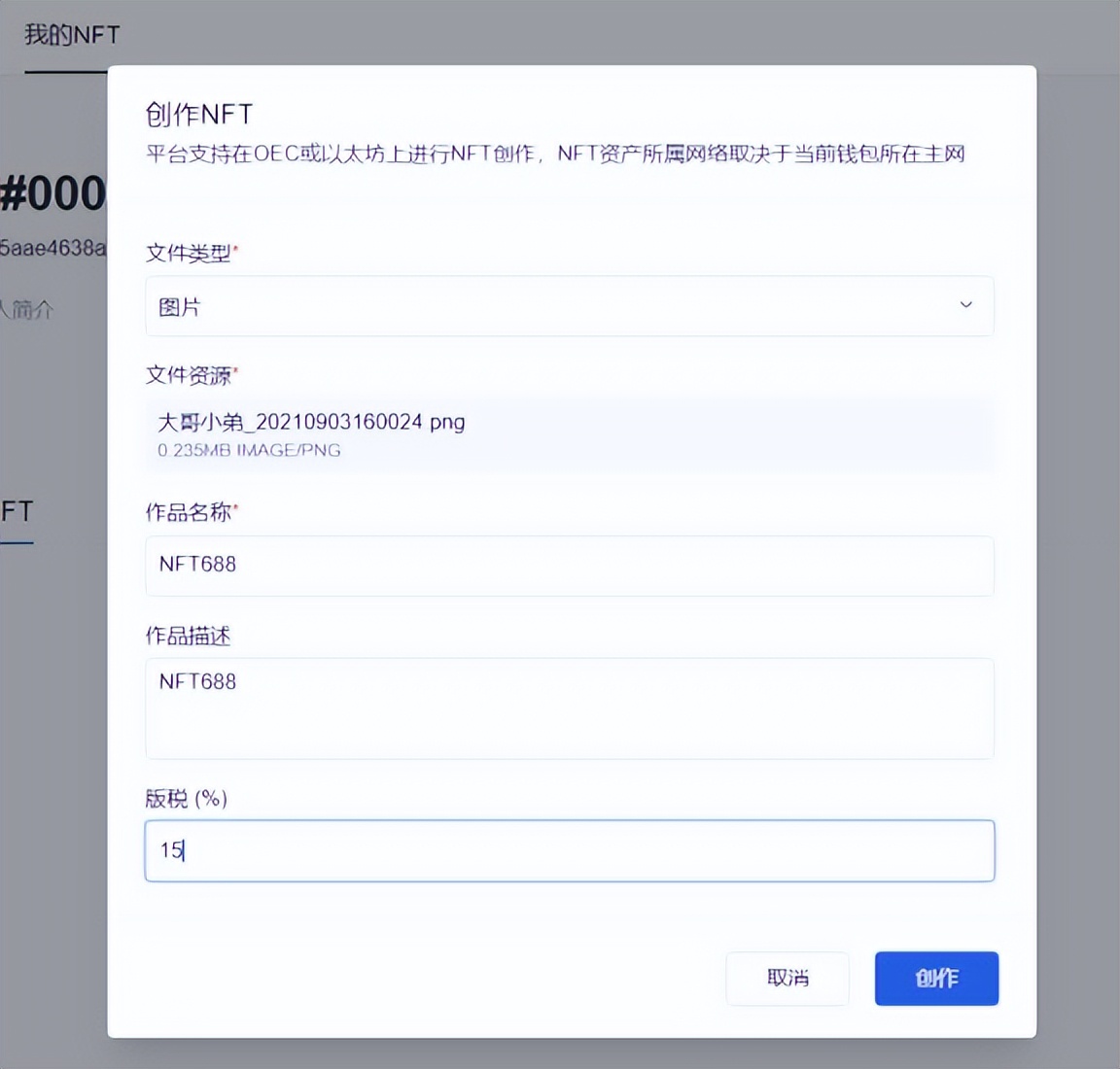Click the wallet address starting 5aae4638a
This screenshot has height=1069, width=1120.
pyautogui.click(x=52, y=248)
